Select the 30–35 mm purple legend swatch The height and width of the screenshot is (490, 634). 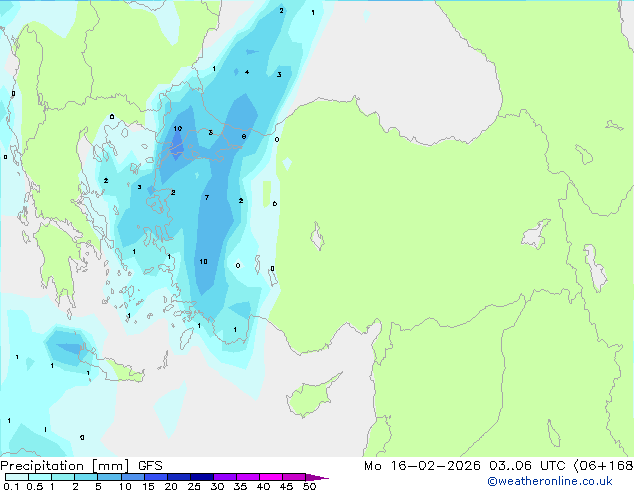click(x=224, y=477)
